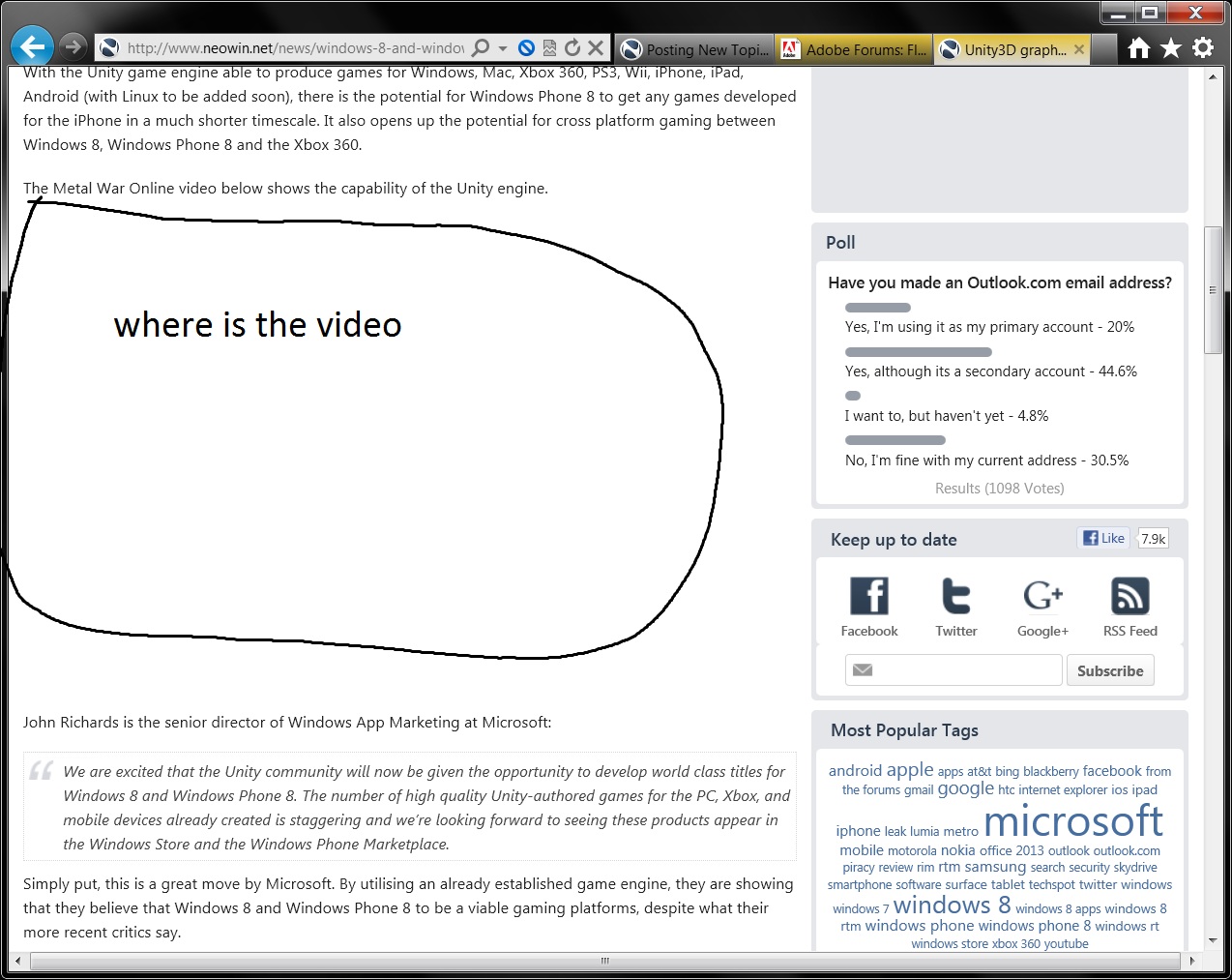Click 'Yes, I'm using it as my primary account' result

click(x=989, y=327)
